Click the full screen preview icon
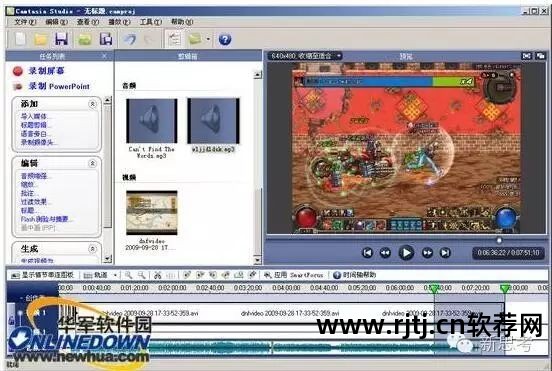The height and width of the screenshot is (371, 552). [527, 56]
